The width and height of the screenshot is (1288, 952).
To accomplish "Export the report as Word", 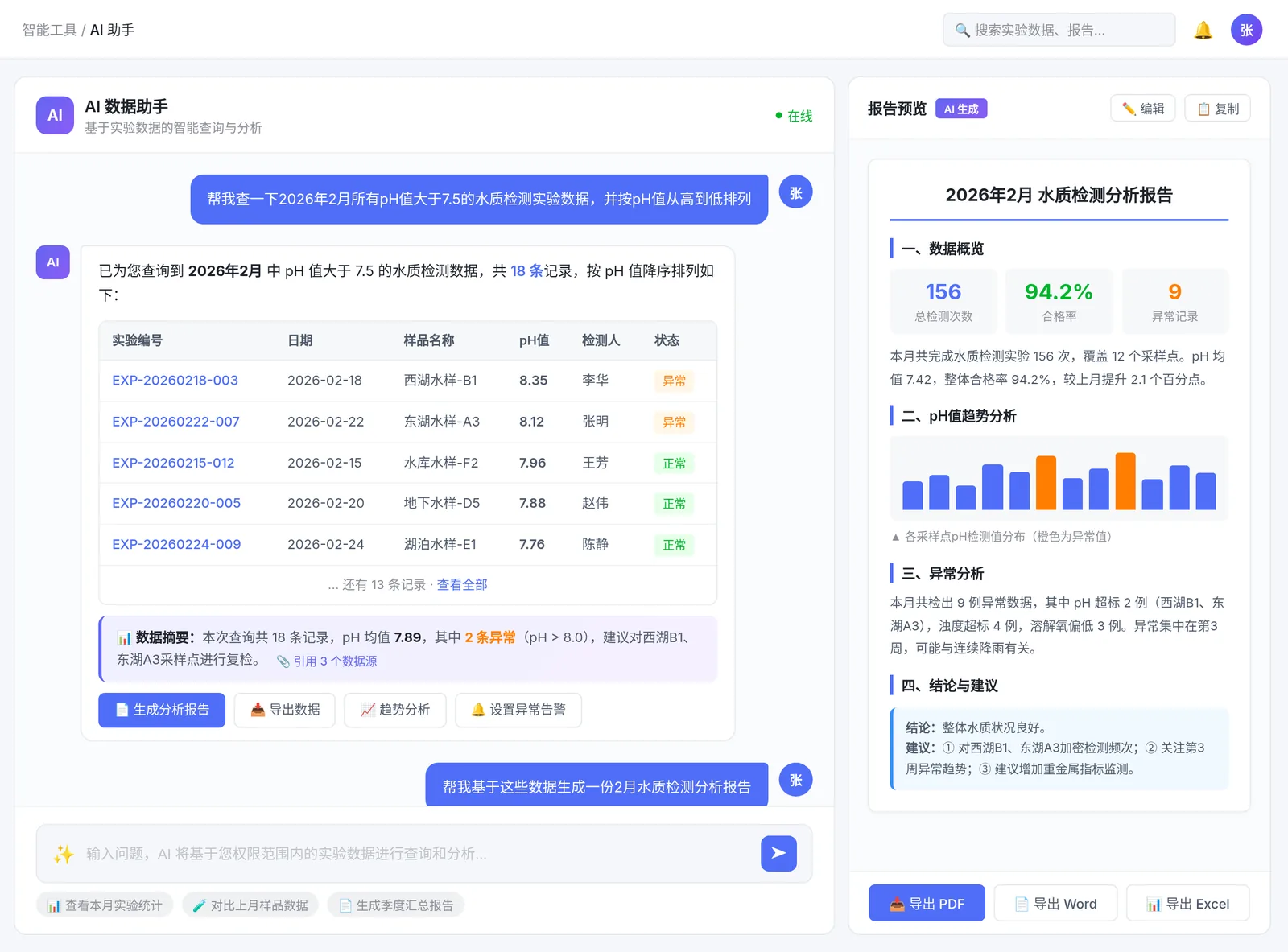I will click(1055, 903).
